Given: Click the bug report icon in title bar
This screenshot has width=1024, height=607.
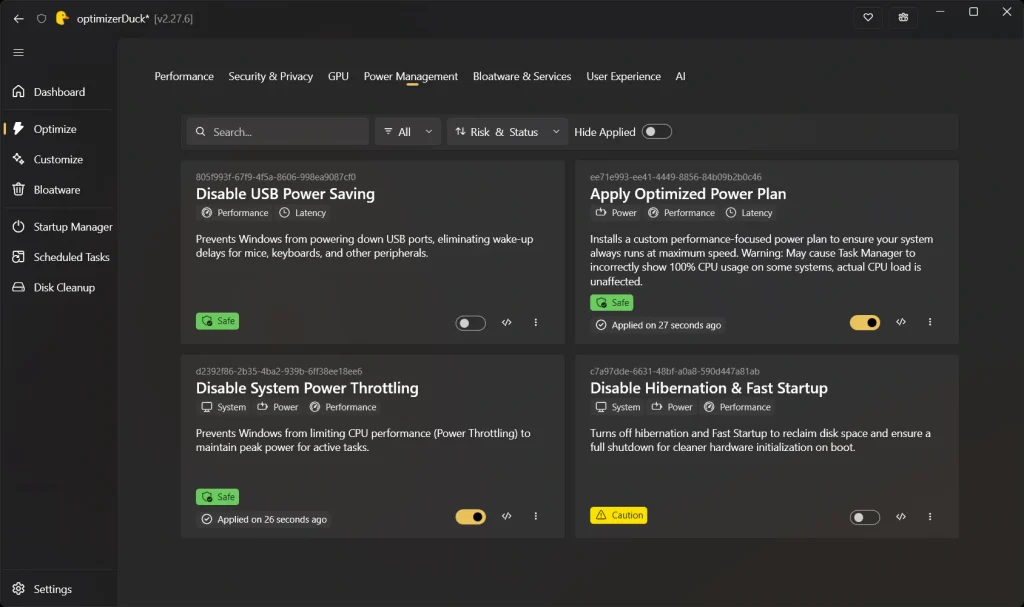Looking at the screenshot, I should (903, 17).
